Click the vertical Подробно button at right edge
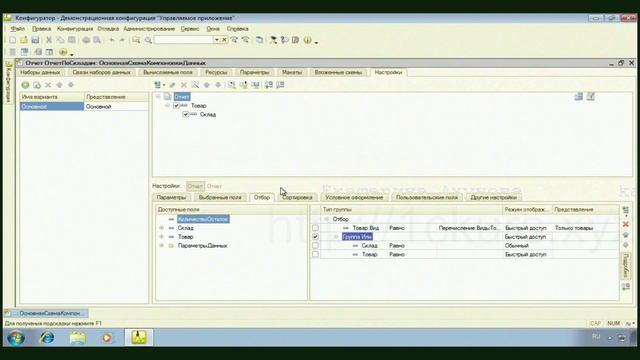 pyautogui.click(x=625, y=266)
